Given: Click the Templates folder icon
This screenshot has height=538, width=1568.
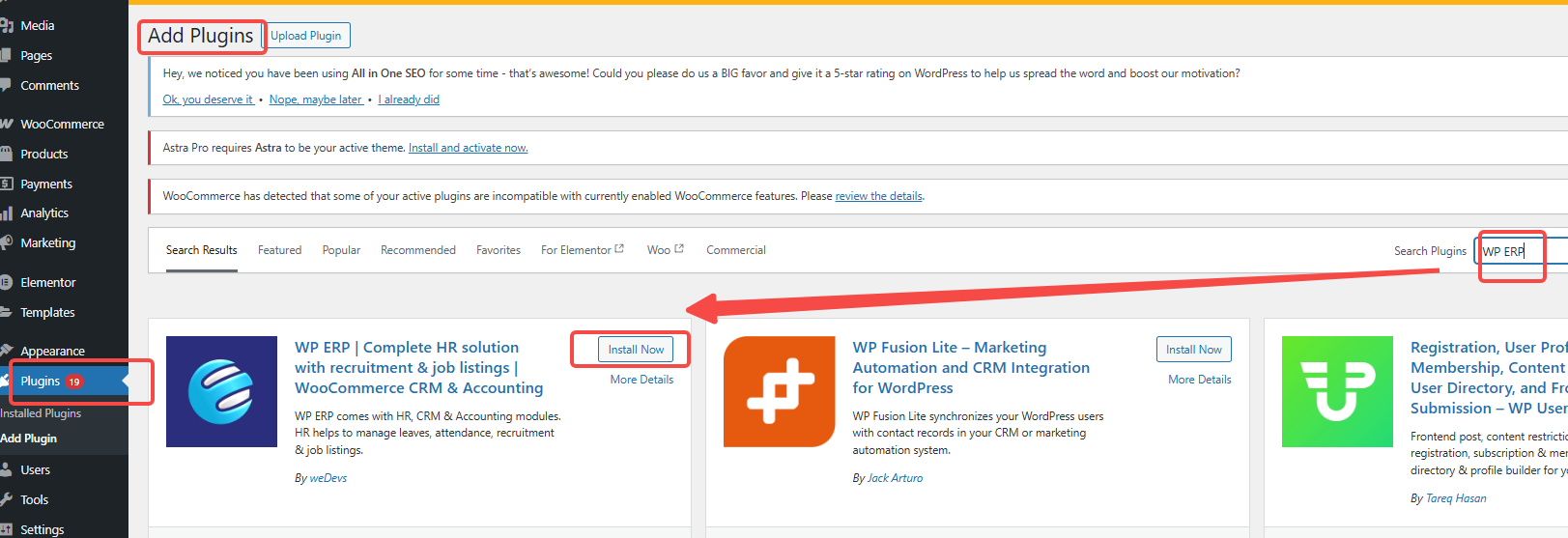Looking at the screenshot, I should tap(7, 313).
